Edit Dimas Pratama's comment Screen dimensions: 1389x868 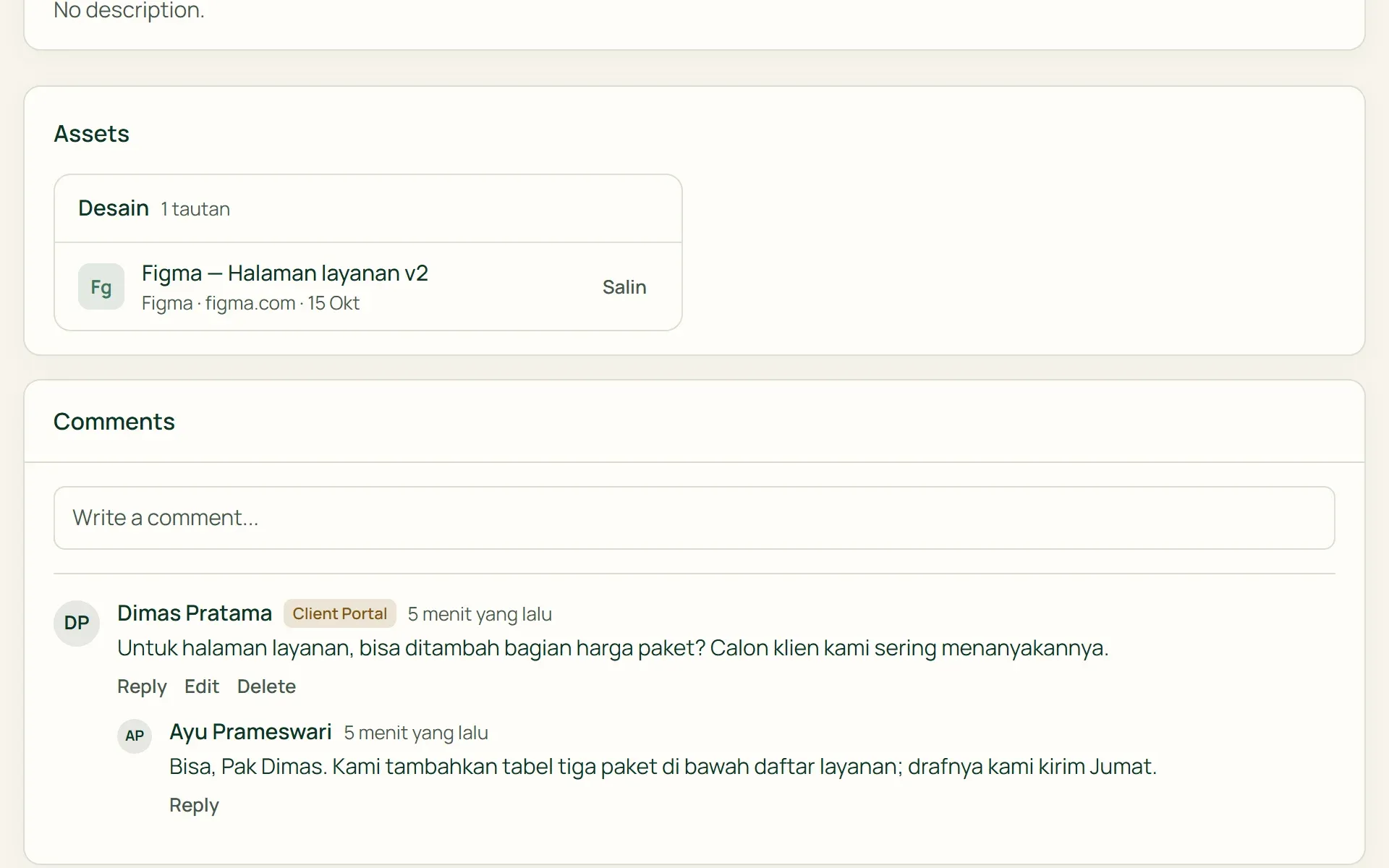pyautogui.click(x=202, y=686)
